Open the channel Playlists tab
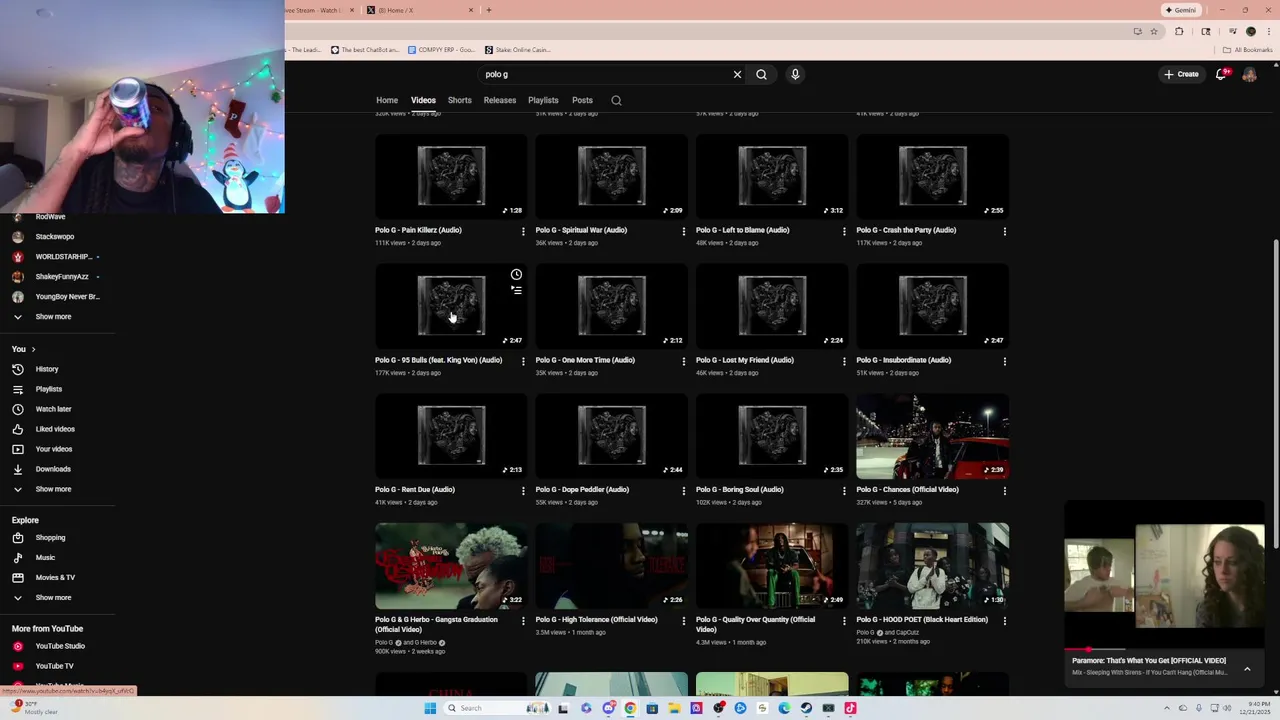This screenshot has height=720, width=1280. click(543, 100)
